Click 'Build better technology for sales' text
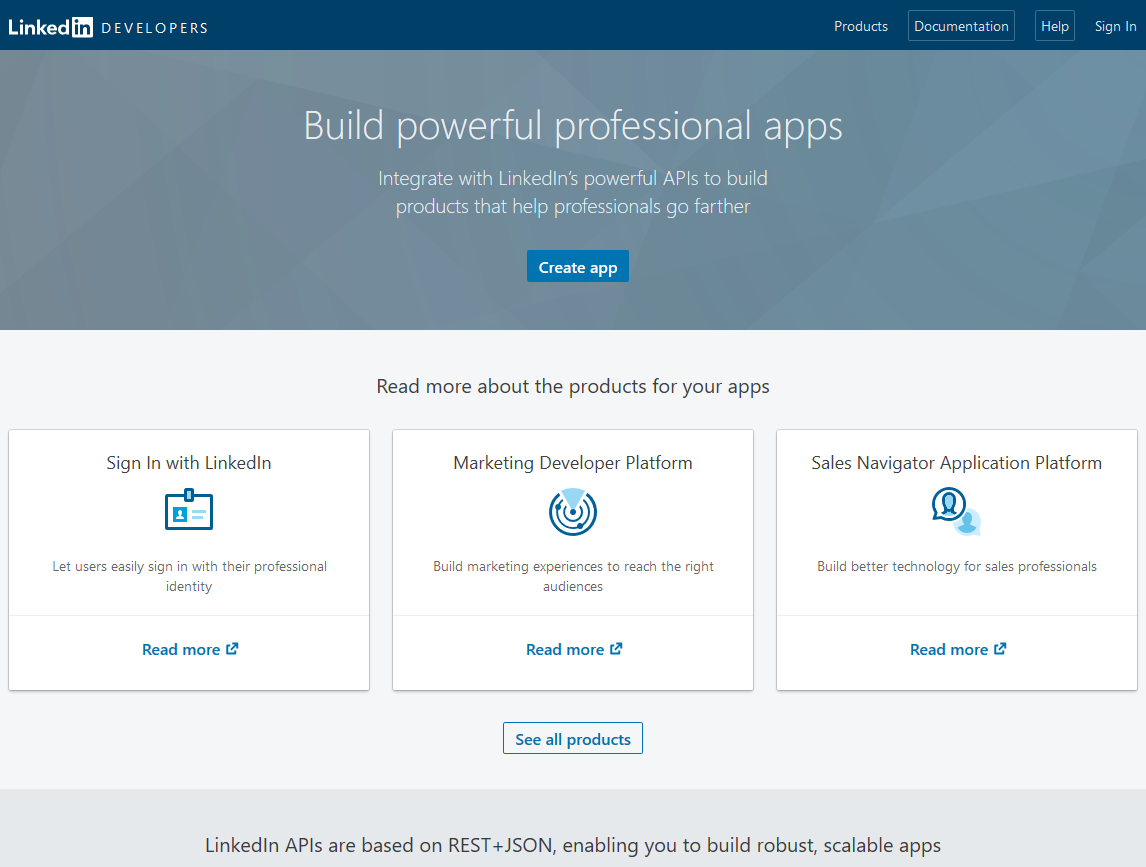This screenshot has width=1146, height=867. pos(957,567)
